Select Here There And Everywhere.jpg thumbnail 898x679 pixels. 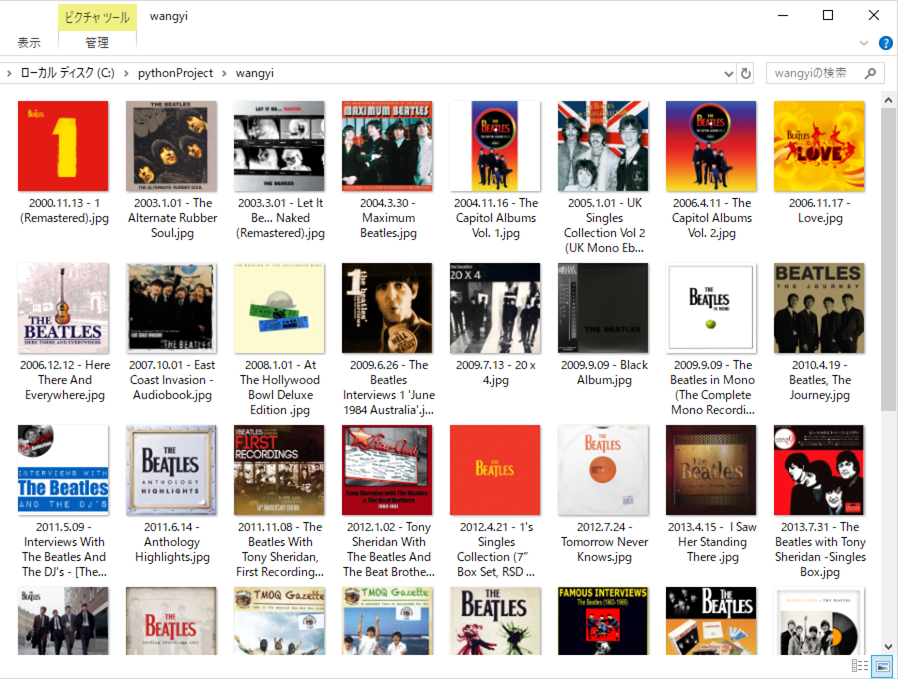click(63, 308)
